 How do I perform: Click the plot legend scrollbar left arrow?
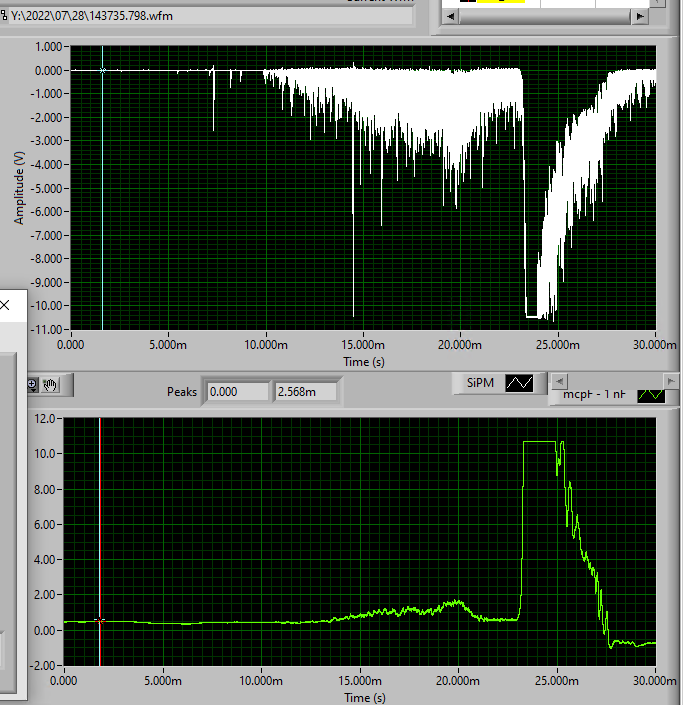point(559,381)
